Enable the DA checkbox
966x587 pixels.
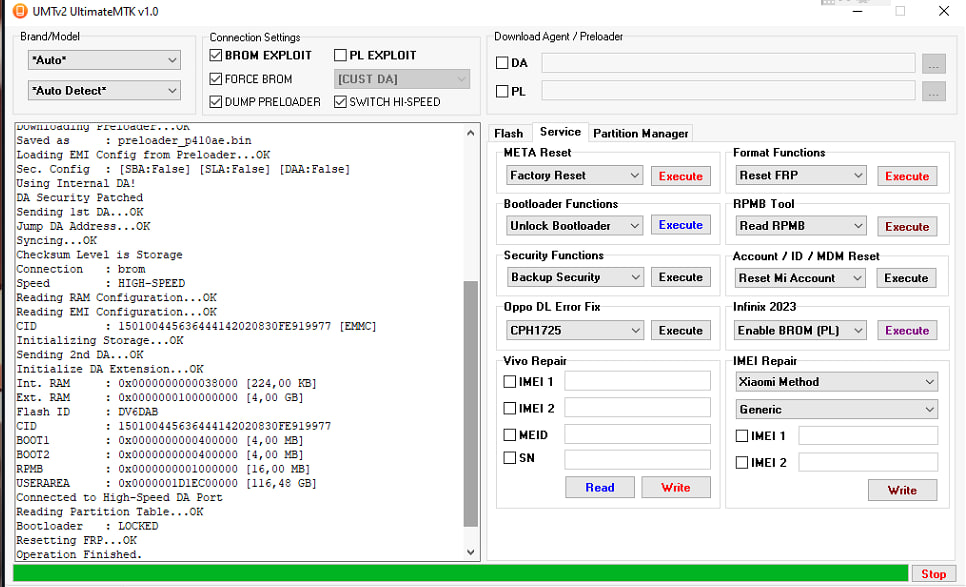pyautogui.click(x=502, y=63)
